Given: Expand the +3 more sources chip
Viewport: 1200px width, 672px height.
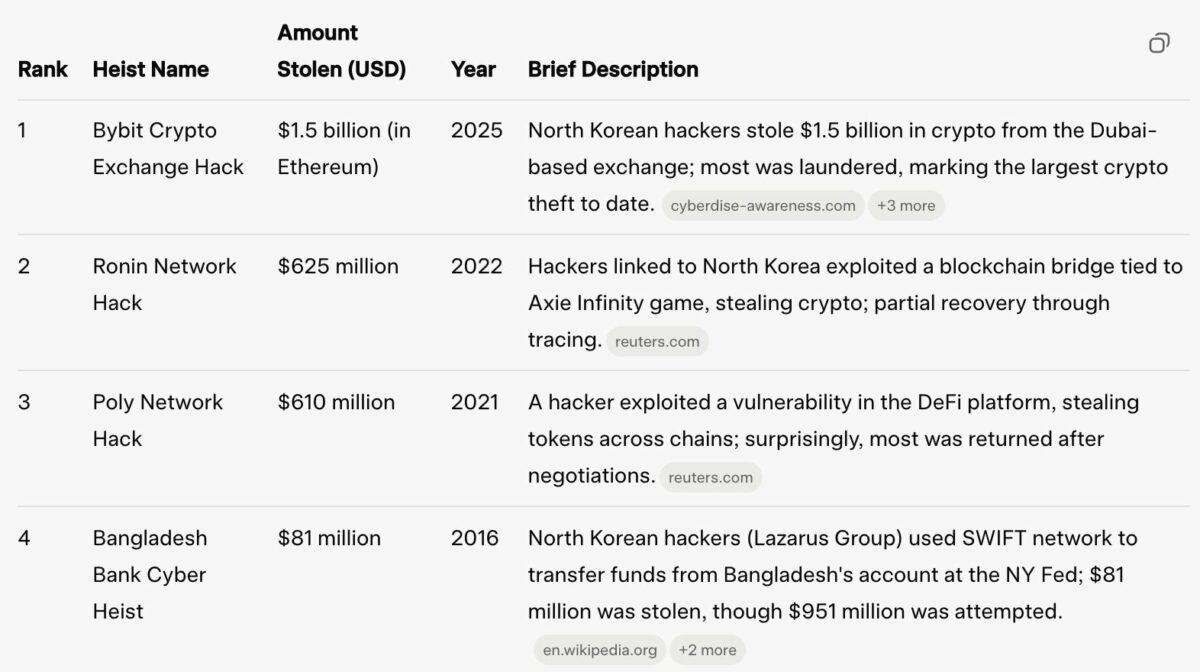Looking at the screenshot, I should tap(906, 206).
